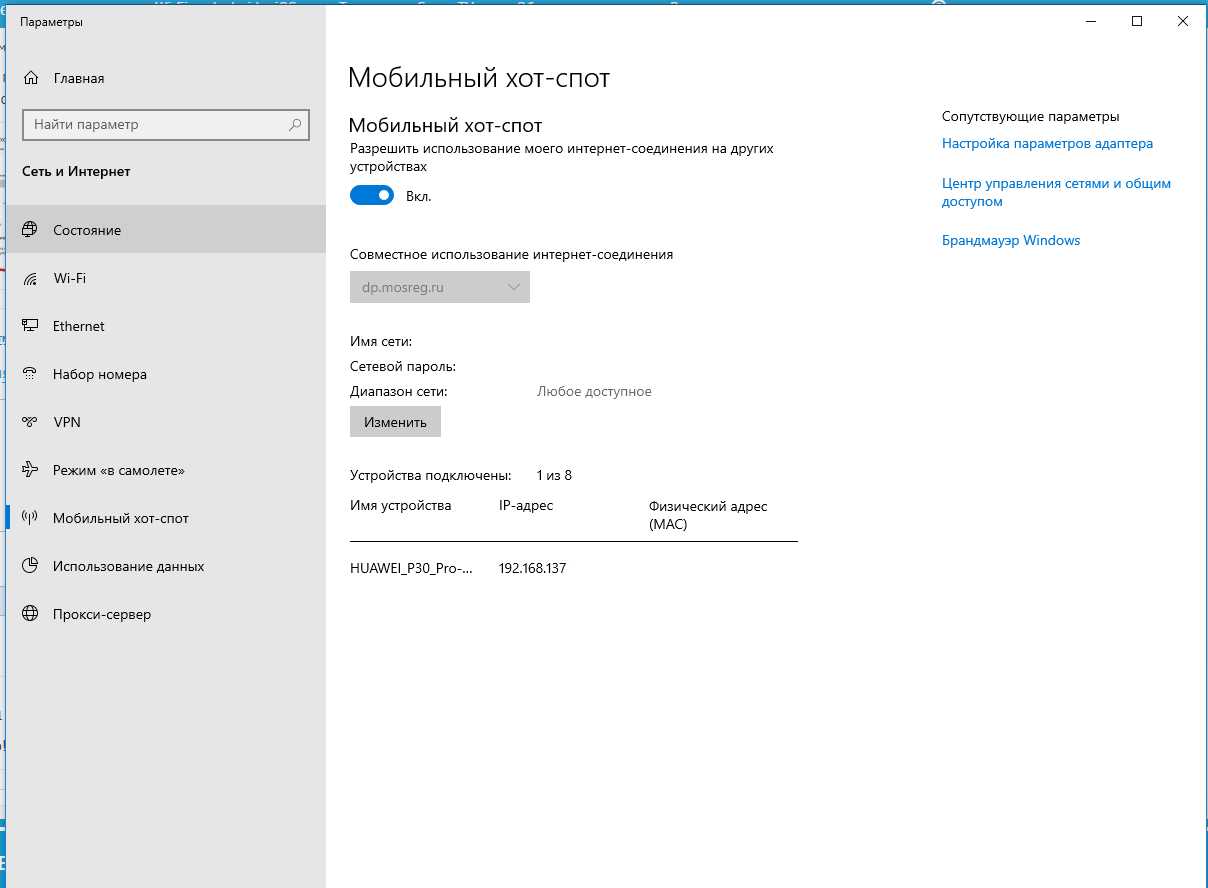Click the Имя сети label
1208x888 pixels.
(x=381, y=342)
